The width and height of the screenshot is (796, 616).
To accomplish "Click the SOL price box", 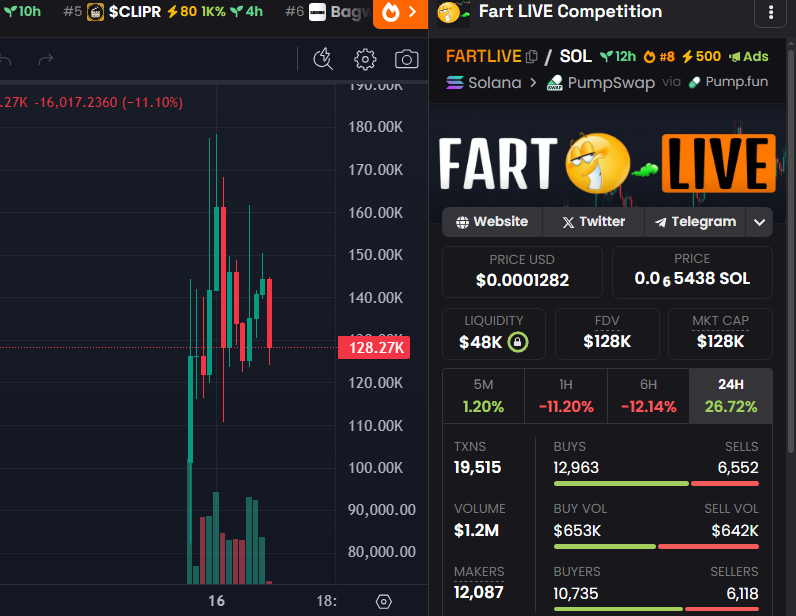I will 692,272.
